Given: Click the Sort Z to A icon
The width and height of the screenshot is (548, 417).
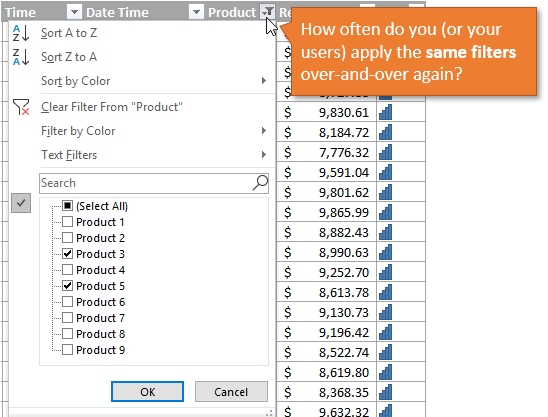Looking at the screenshot, I should pos(21,57).
